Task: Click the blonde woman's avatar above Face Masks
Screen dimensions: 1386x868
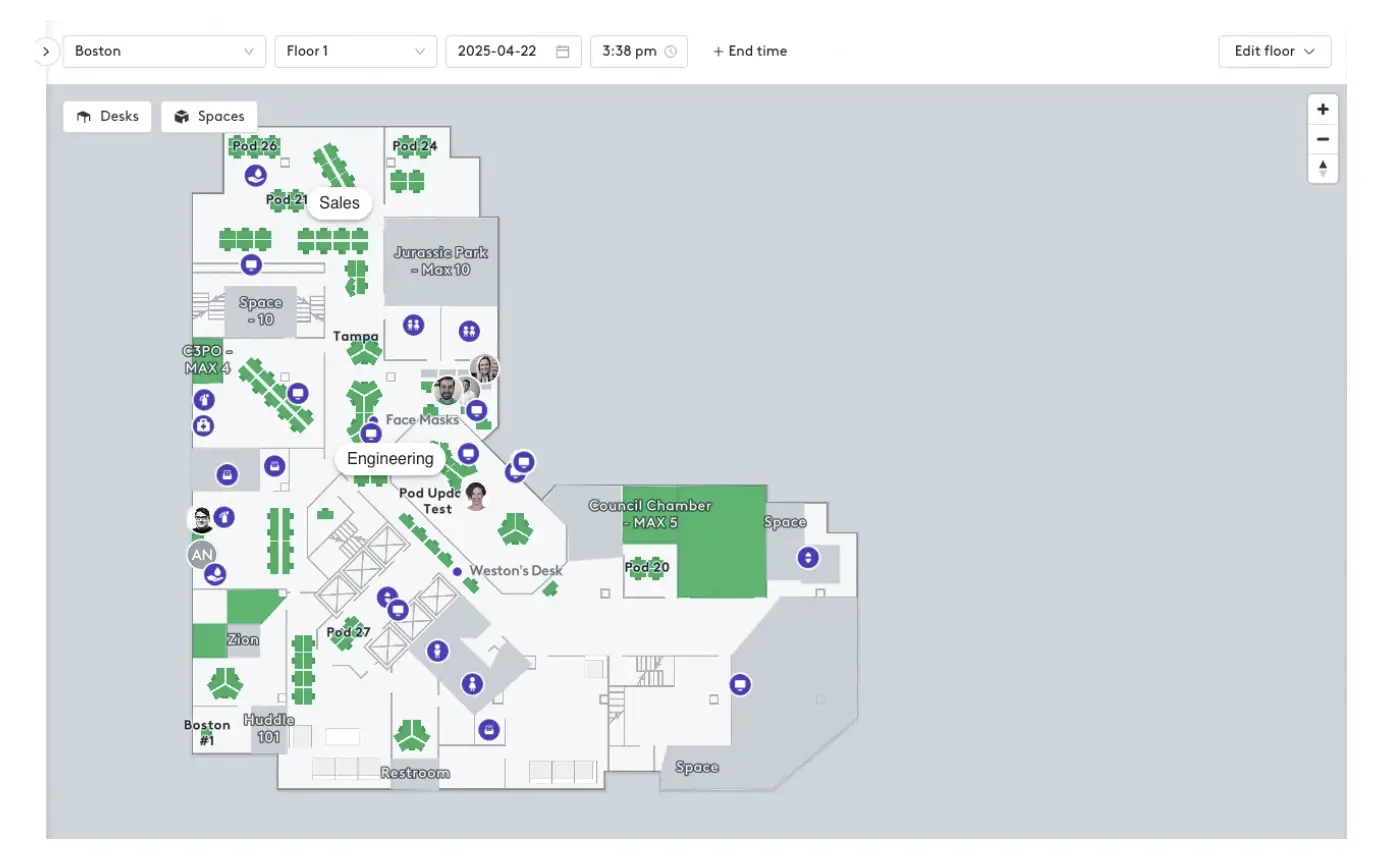Action: click(485, 369)
